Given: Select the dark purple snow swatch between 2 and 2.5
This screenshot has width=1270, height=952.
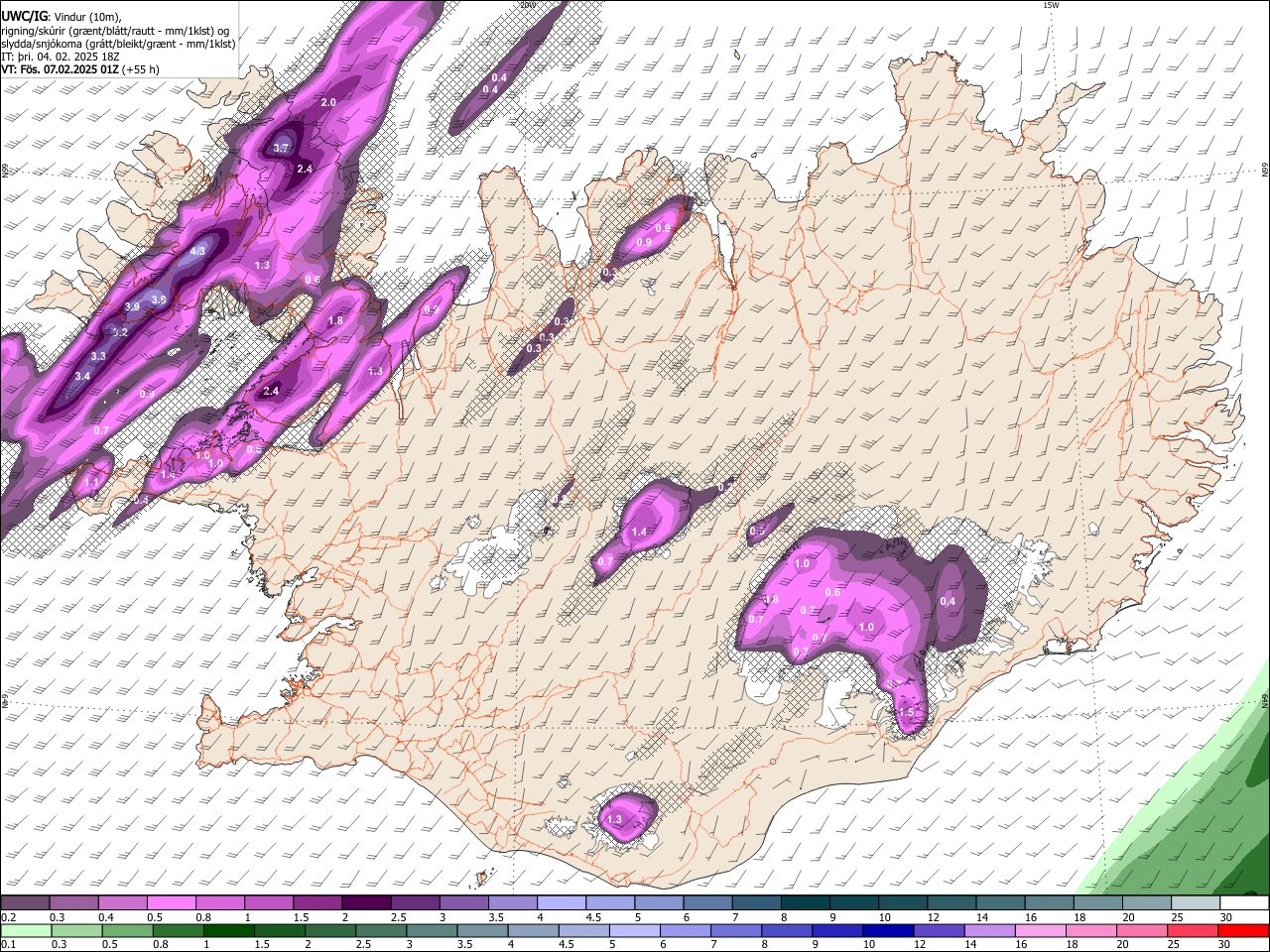Looking at the screenshot, I should coord(366,903).
